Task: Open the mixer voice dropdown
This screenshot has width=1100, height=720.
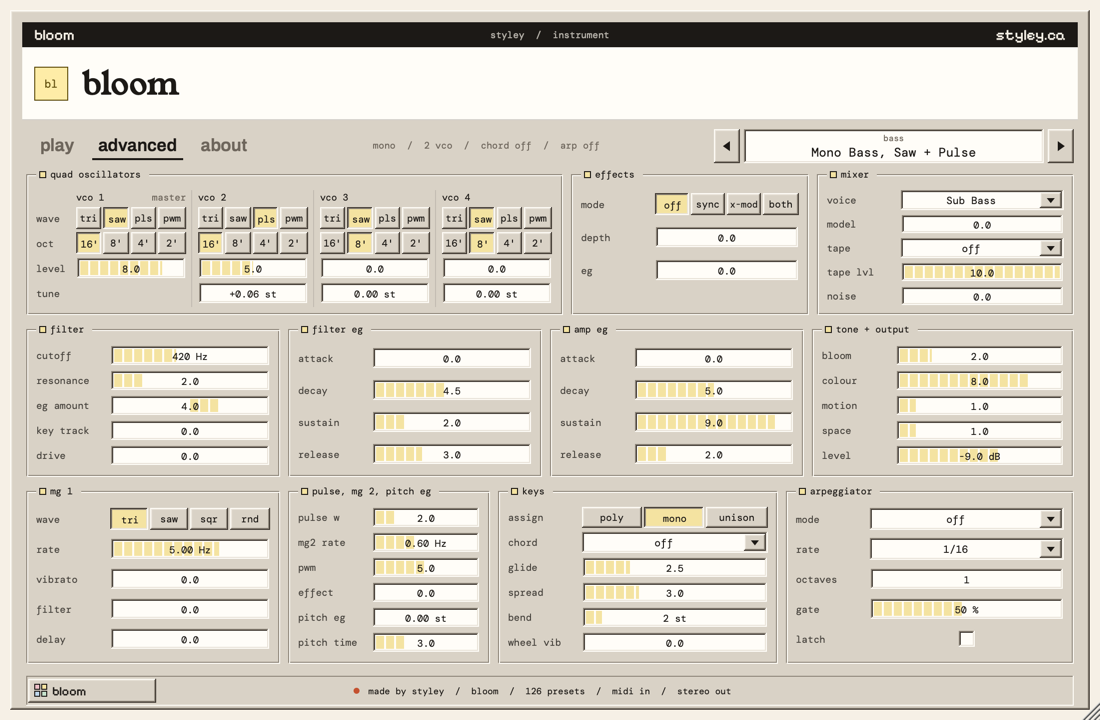Action: (x=981, y=201)
